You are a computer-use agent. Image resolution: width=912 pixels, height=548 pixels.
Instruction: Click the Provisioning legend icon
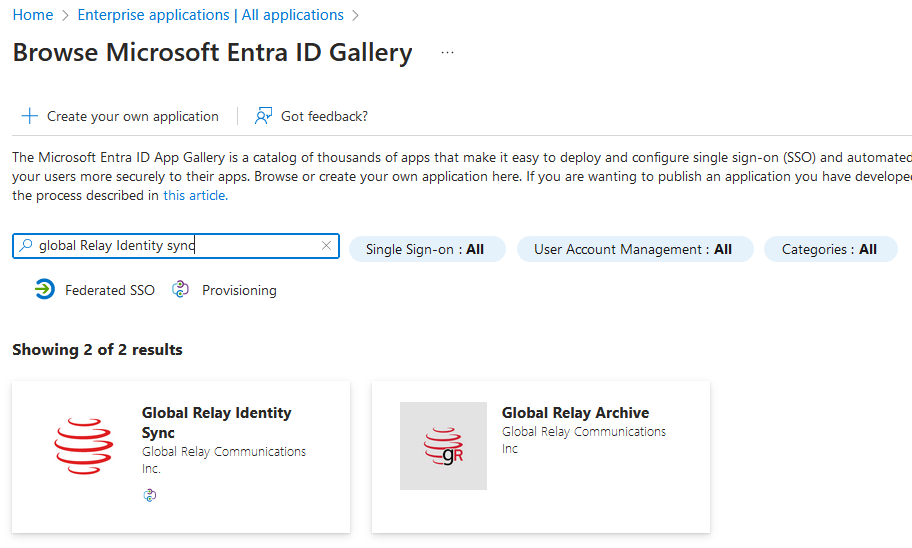180,289
